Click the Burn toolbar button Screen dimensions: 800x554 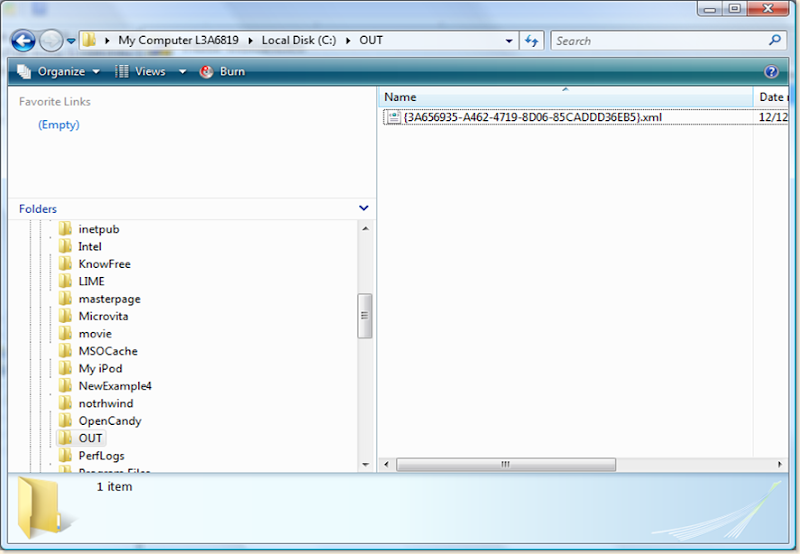tap(222, 71)
